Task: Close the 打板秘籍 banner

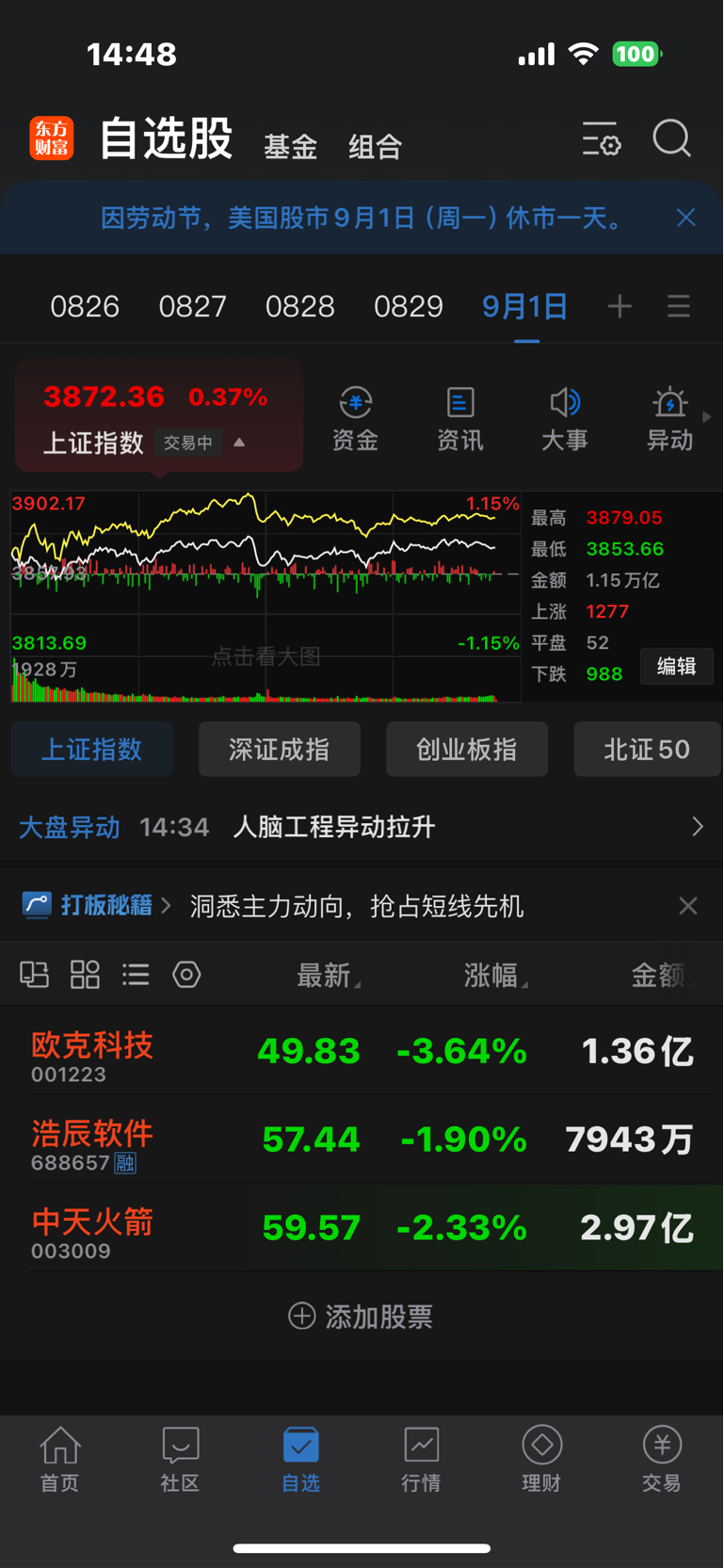Action: coord(688,906)
